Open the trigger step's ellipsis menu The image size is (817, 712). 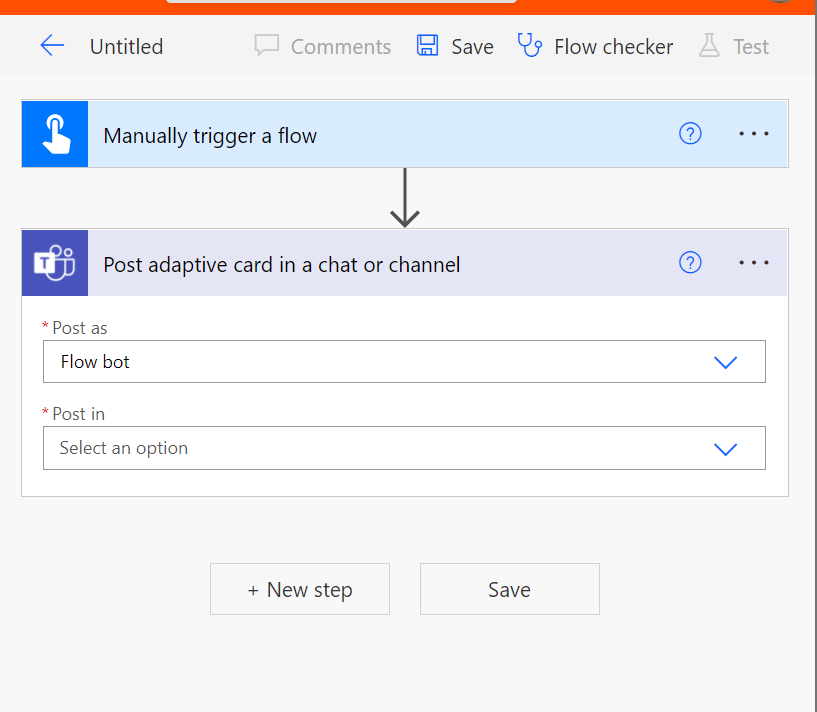(x=753, y=133)
